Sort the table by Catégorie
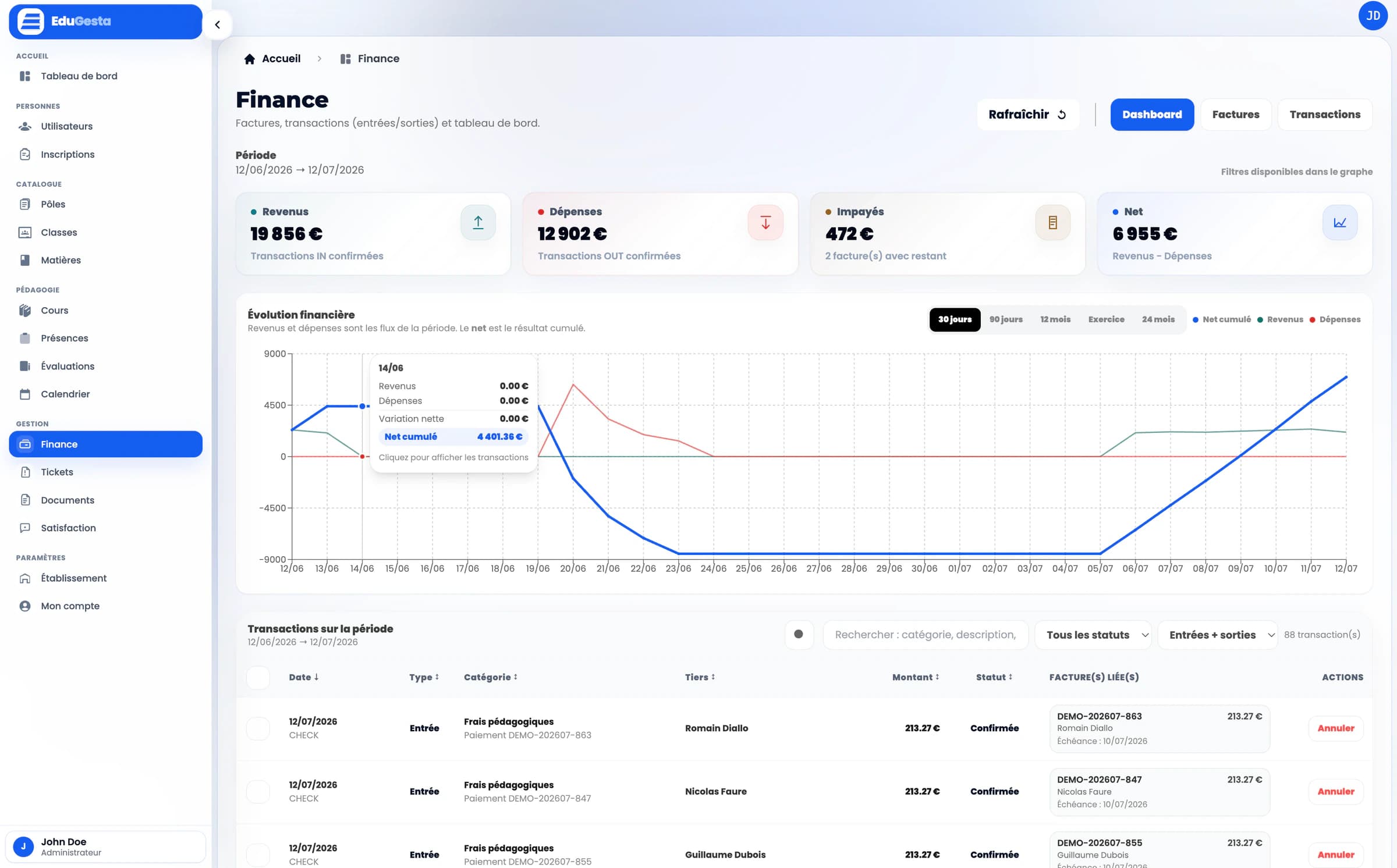 pyautogui.click(x=491, y=677)
